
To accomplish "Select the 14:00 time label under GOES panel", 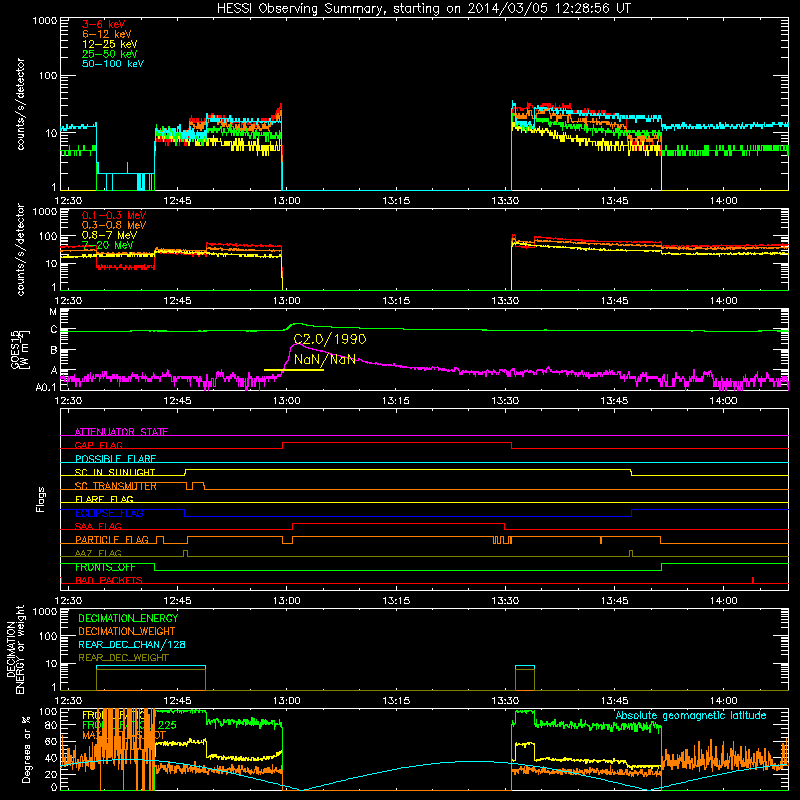I will (723, 401).
